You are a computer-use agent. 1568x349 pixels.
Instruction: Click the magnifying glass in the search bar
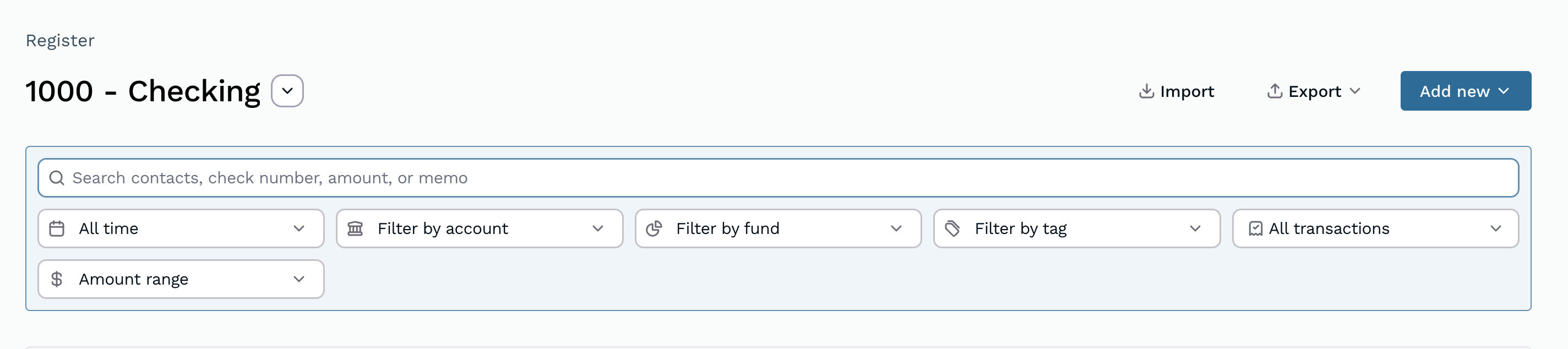coord(58,178)
